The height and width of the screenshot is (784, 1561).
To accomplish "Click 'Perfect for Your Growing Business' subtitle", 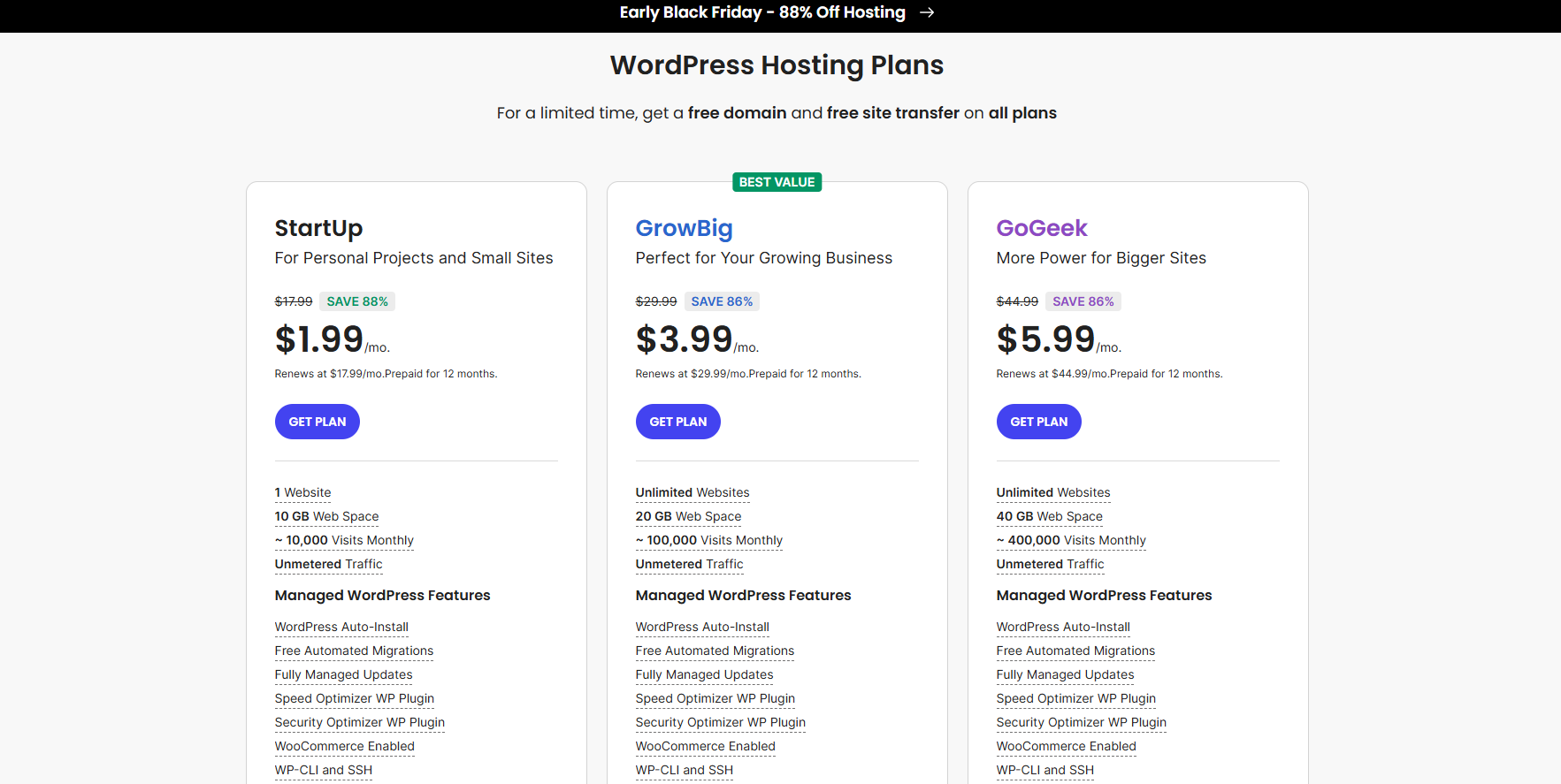I will pyautogui.click(x=764, y=258).
